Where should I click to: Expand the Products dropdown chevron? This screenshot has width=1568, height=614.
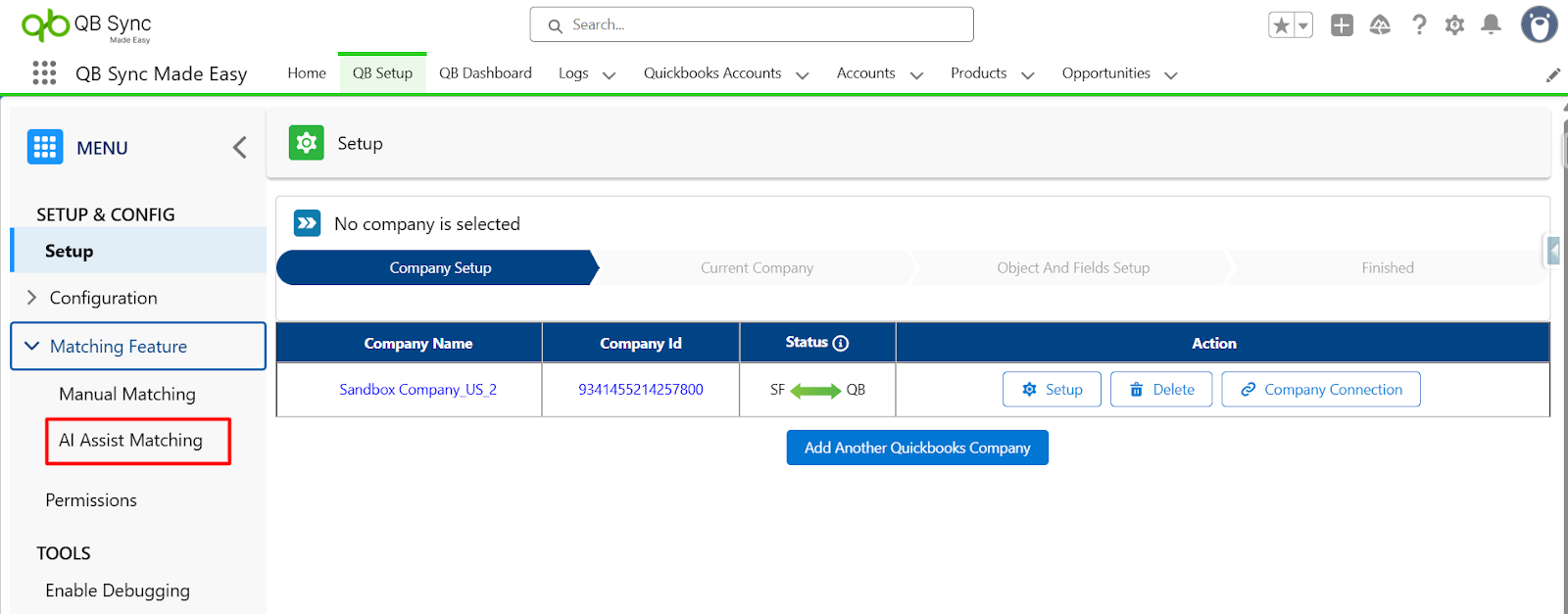click(x=1028, y=75)
